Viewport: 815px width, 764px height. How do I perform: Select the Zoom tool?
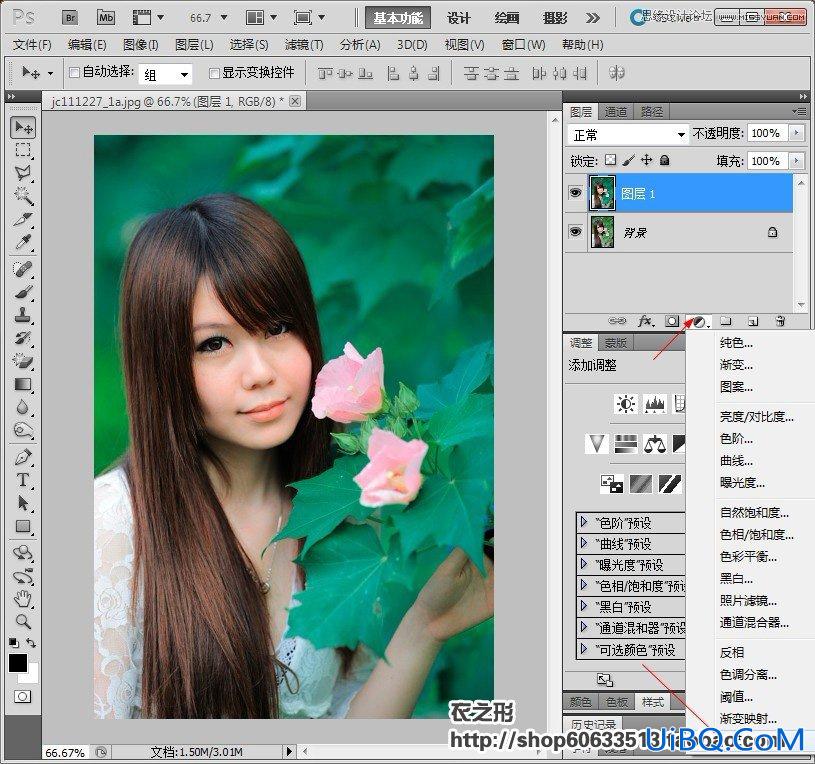[22, 621]
